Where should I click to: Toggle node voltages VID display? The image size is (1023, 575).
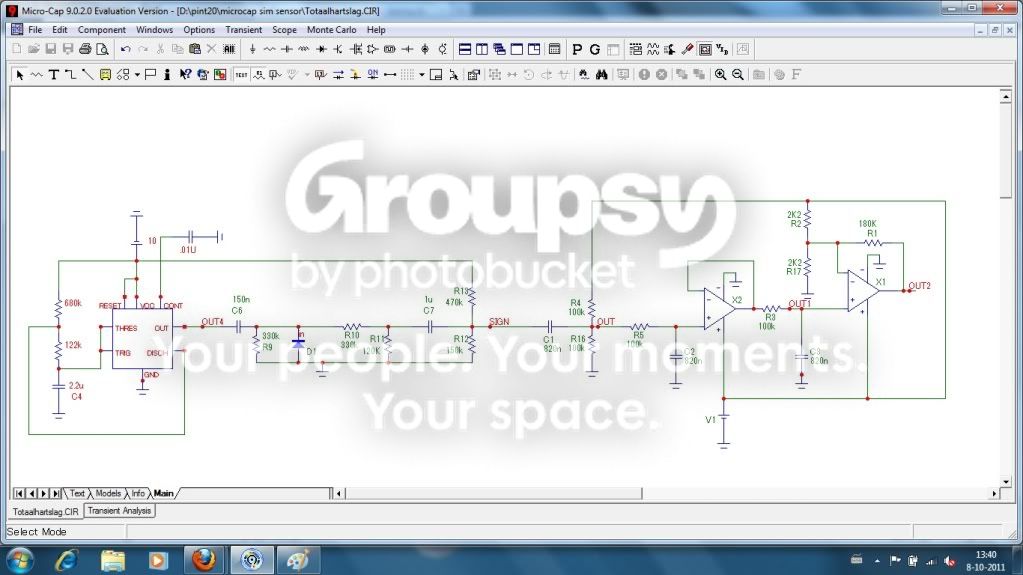722,49
